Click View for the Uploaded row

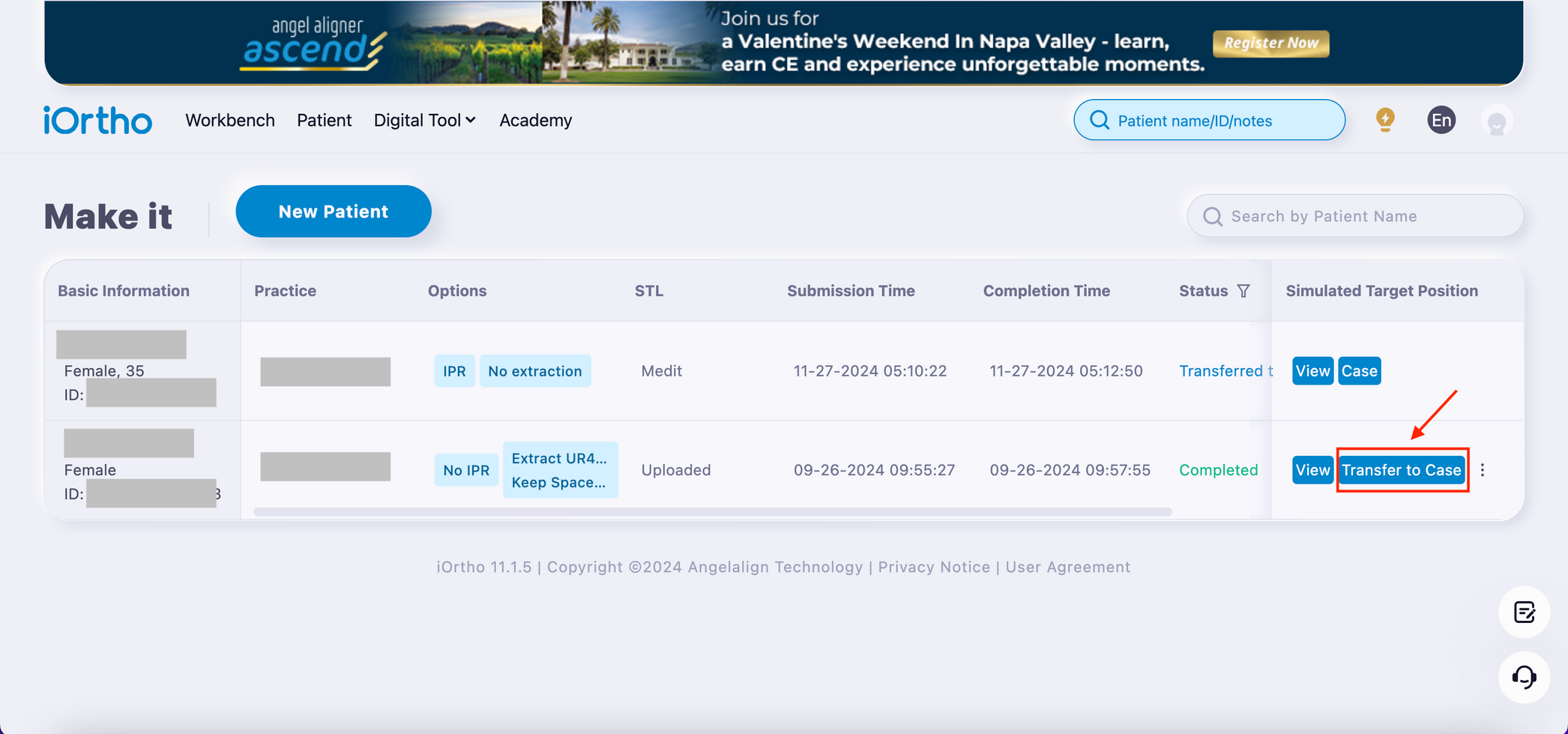pos(1312,470)
